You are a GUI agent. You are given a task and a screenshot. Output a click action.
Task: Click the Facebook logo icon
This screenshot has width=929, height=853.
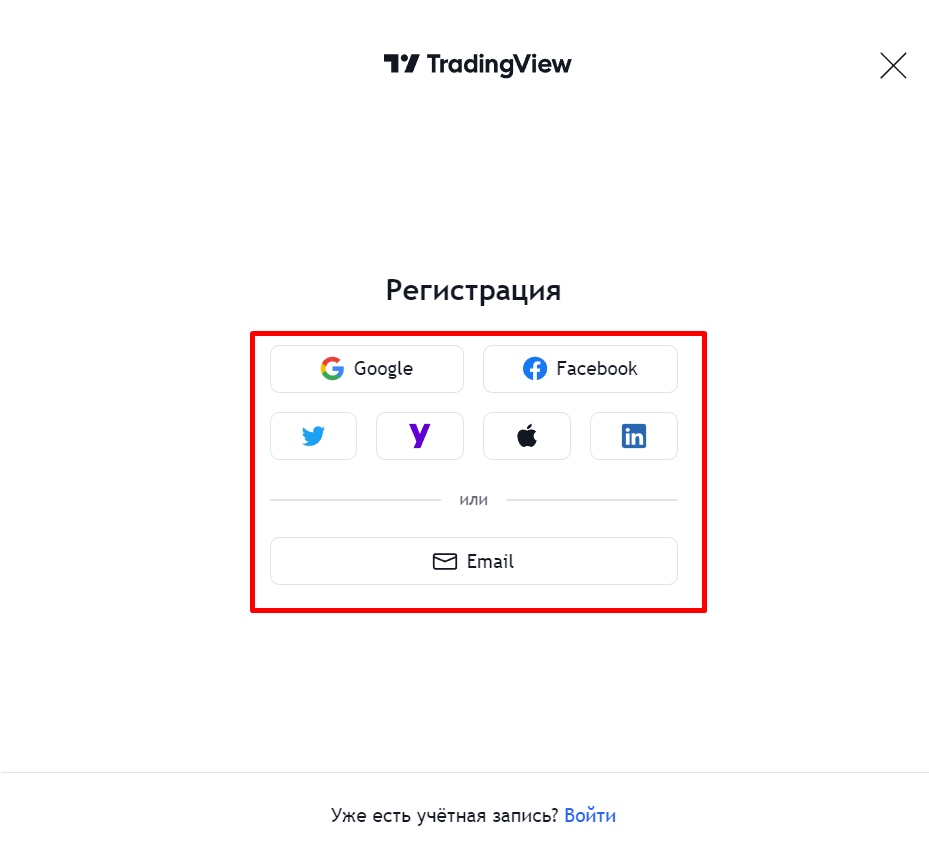point(535,369)
